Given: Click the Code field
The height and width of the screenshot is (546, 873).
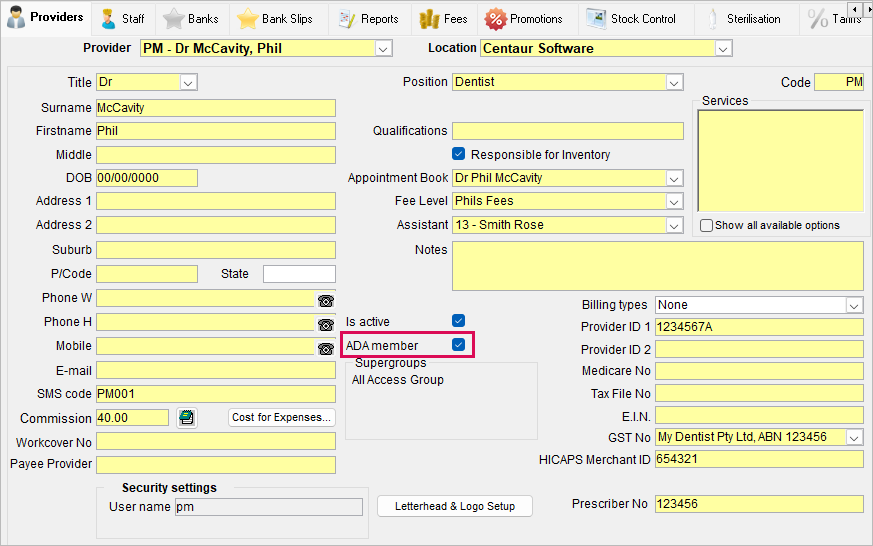Looking at the screenshot, I should pos(839,82).
